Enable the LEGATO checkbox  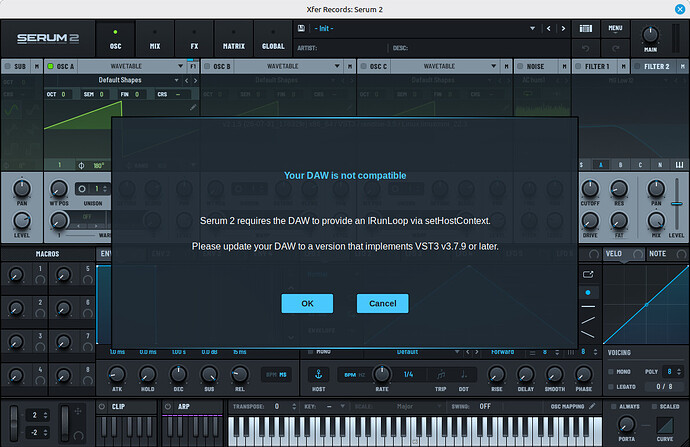(611, 387)
